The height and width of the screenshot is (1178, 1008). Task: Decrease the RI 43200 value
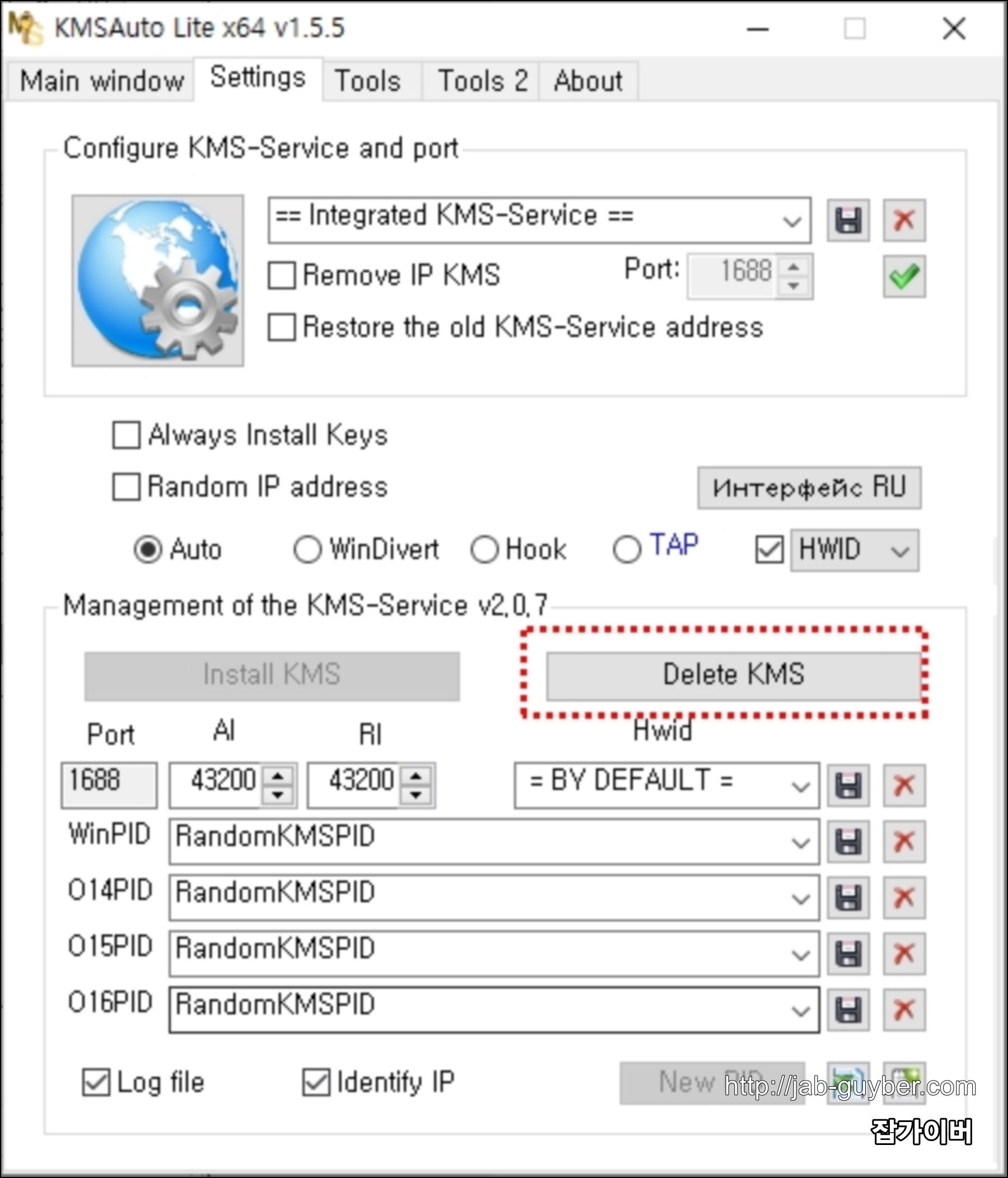coord(416,795)
